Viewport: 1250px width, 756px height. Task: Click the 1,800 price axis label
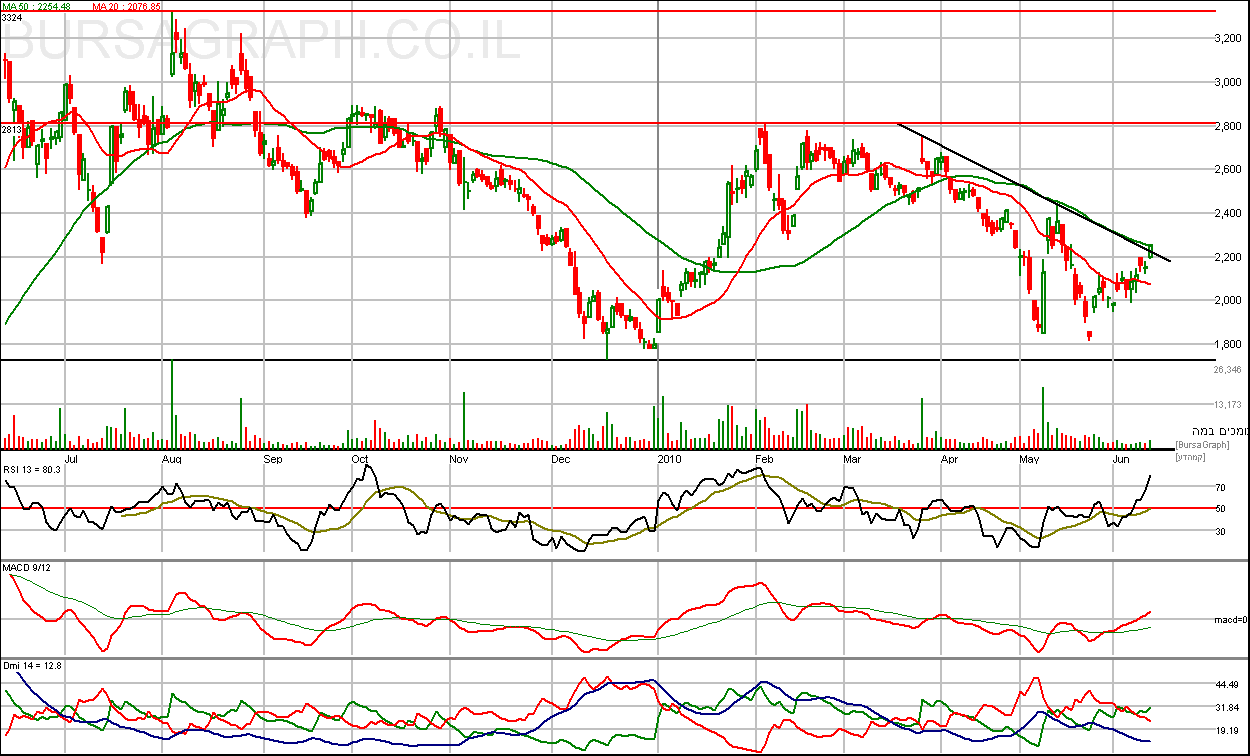point(1227,344)
